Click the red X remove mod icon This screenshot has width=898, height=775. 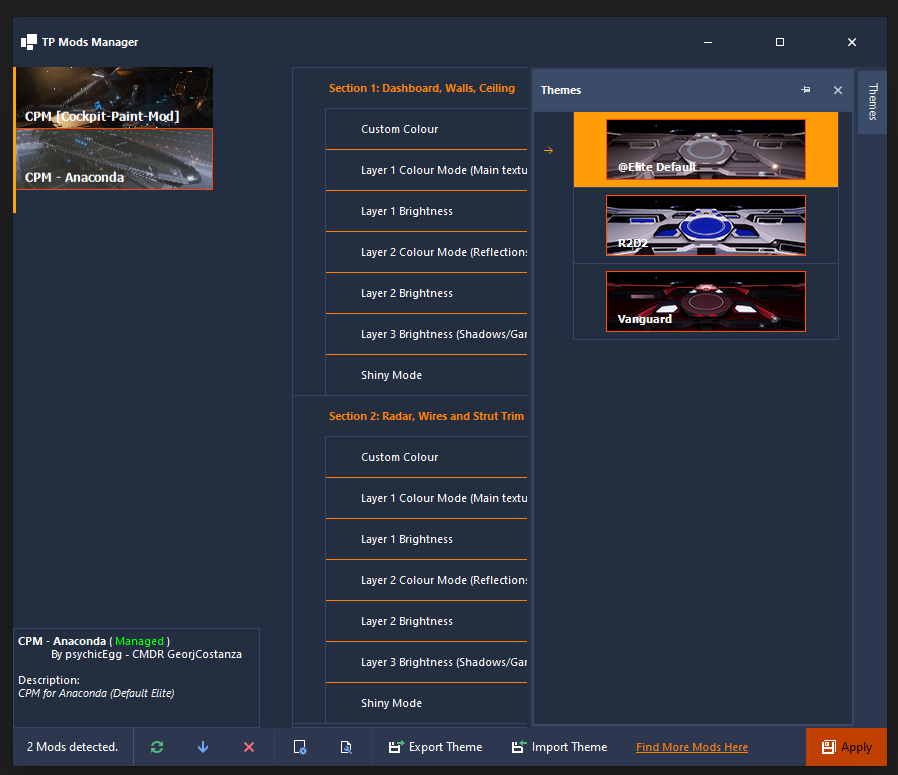tap(249, 747)
